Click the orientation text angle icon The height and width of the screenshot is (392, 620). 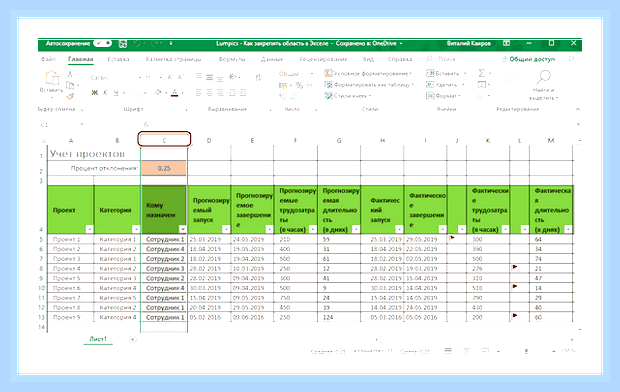[233, 77]
